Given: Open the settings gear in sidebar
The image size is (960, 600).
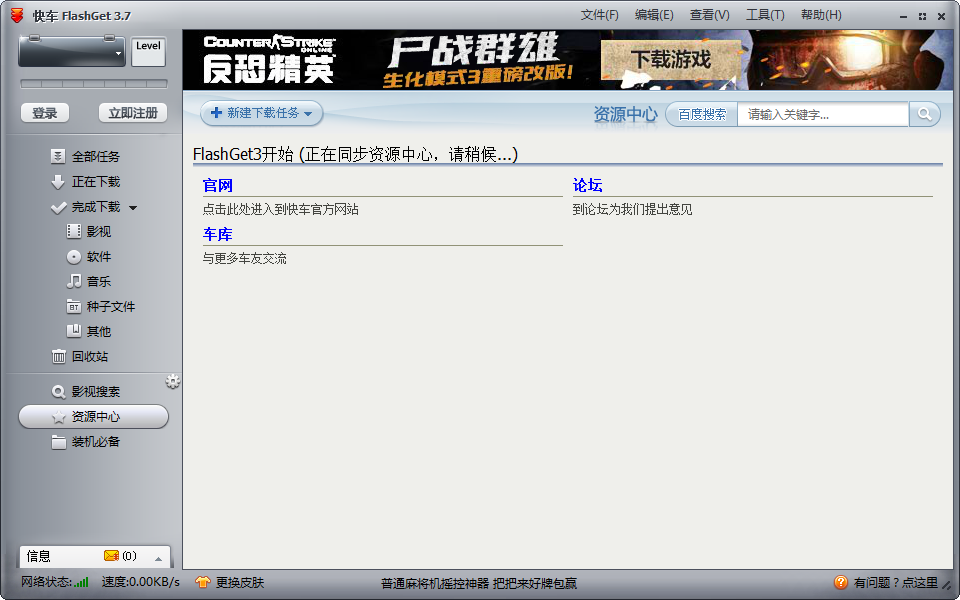Looking at the screenshot, I should click(x=173, y=381).
